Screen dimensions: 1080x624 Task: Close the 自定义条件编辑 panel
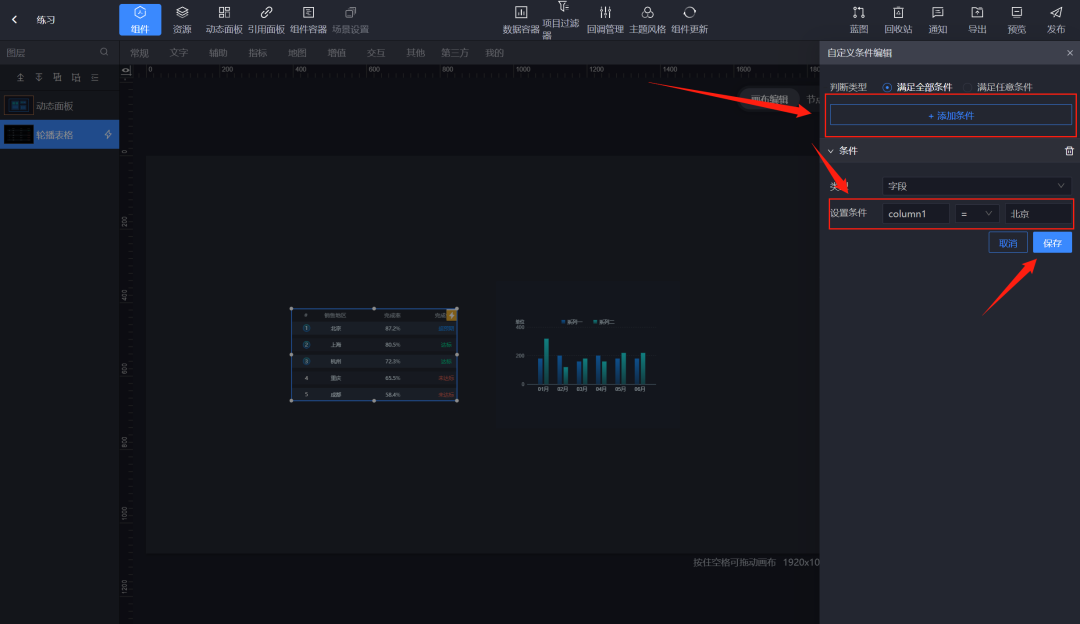click(1069, 53)
